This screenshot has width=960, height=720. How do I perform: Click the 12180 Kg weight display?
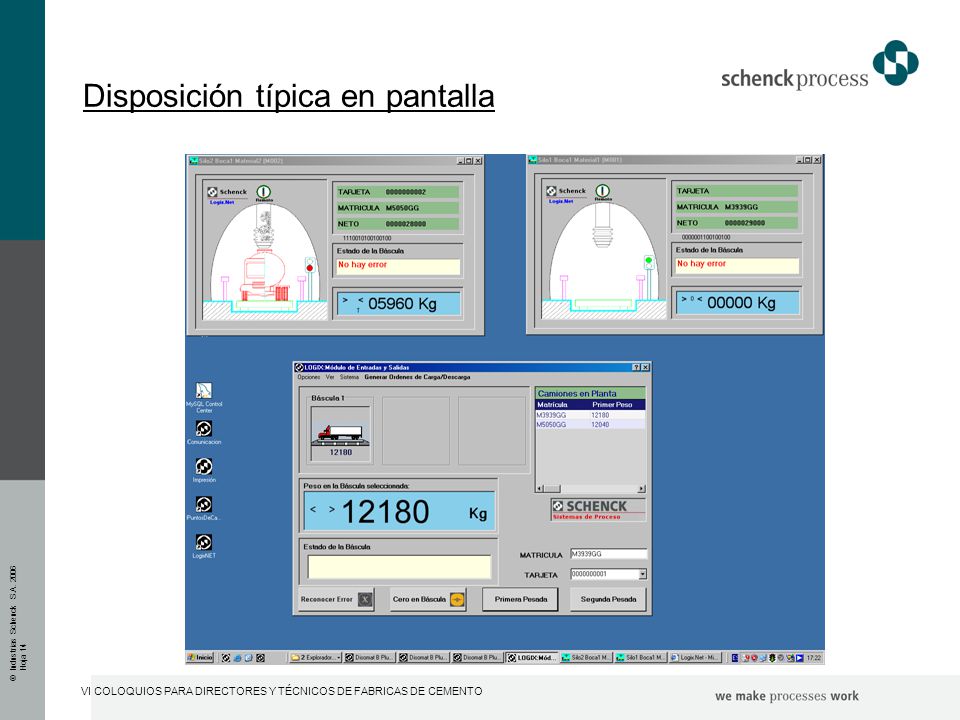point(399,511)
